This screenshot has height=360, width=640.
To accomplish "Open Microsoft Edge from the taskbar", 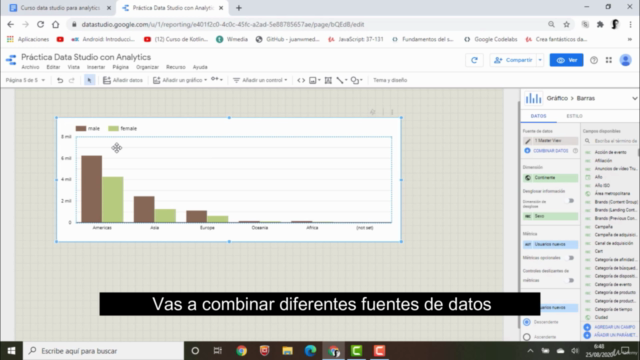I will click(310, 351).
